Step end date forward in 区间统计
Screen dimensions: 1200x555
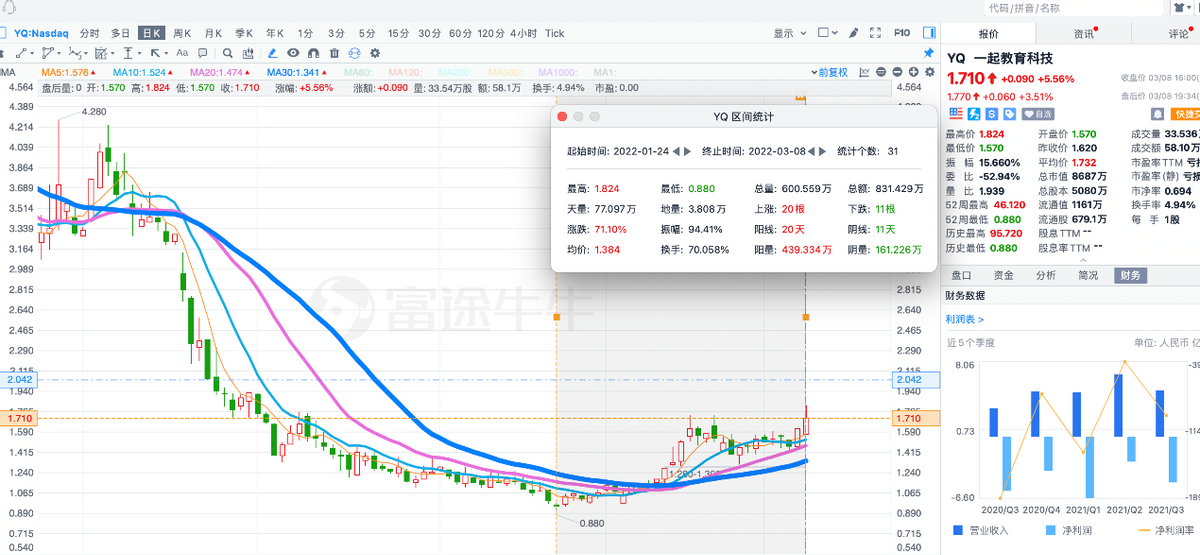[822, 151]
